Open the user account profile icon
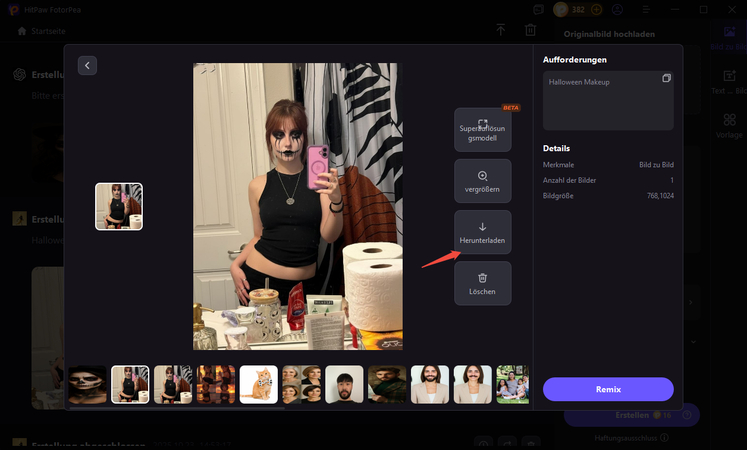Viewport: 747px width, 450px height. (617, 10)
